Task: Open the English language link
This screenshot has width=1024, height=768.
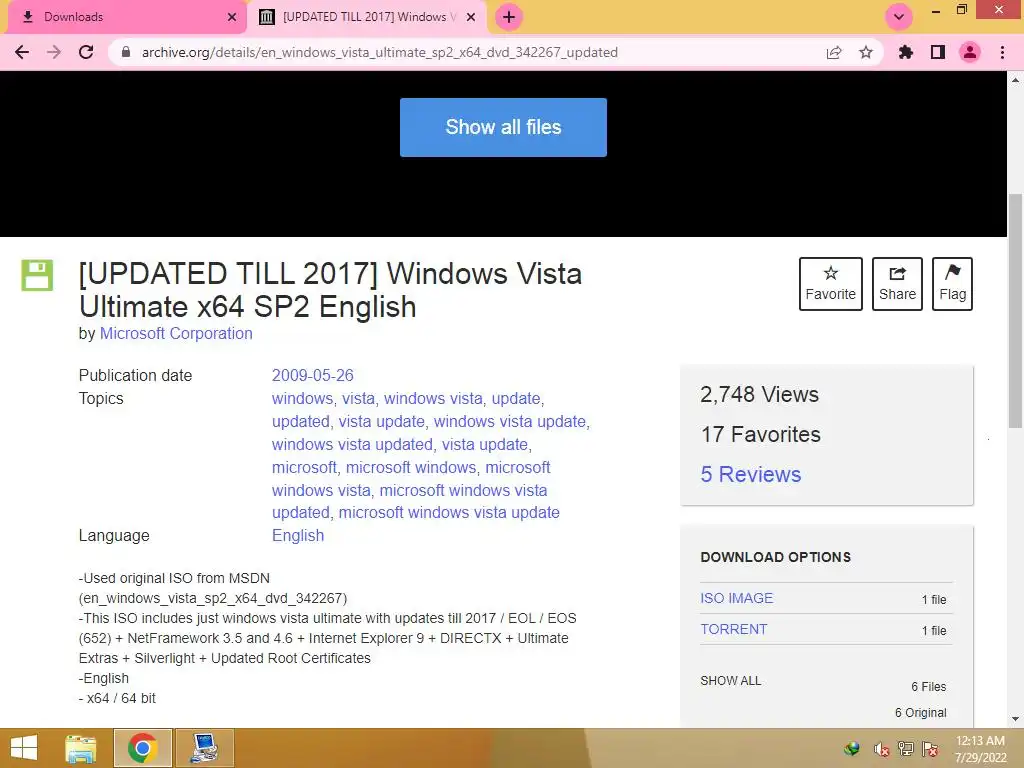Action: [298, 536]
